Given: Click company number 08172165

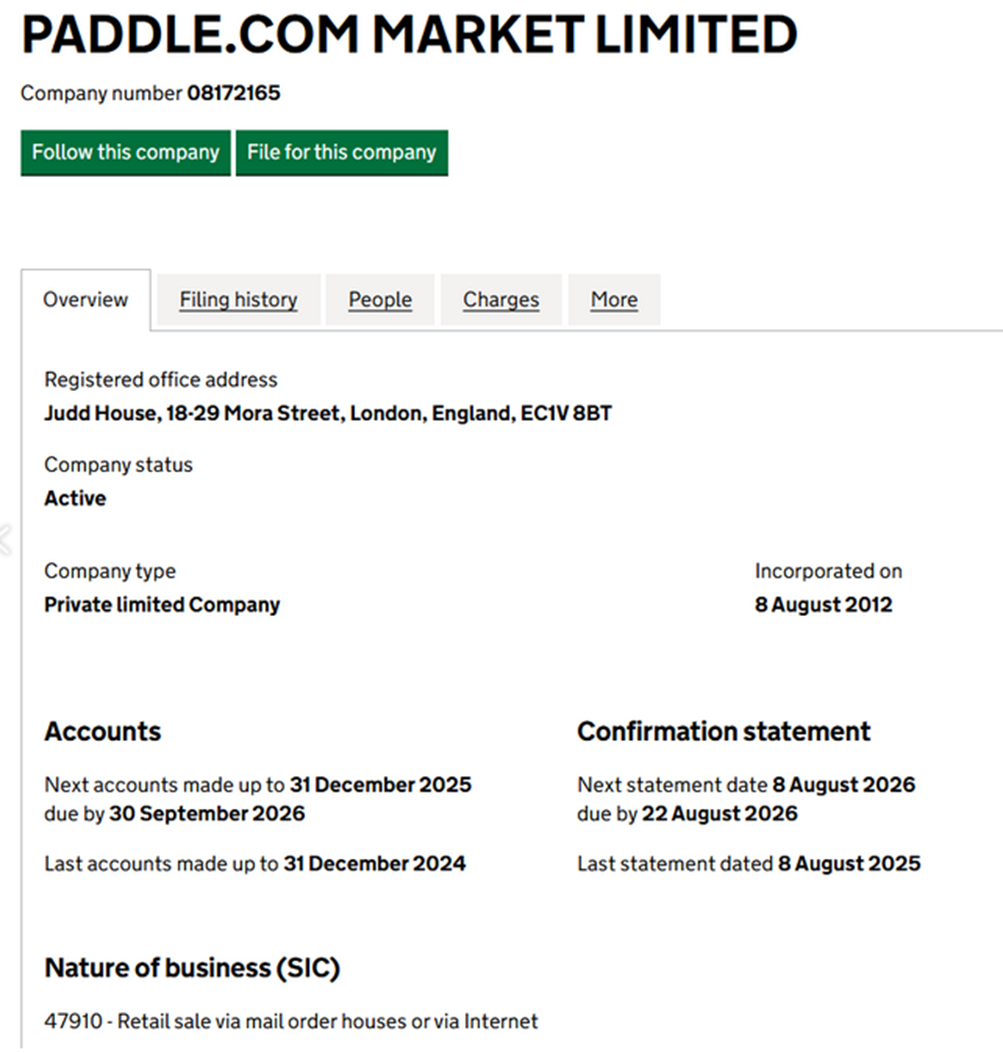Looking at the screenshot, I should click(233, 94).
